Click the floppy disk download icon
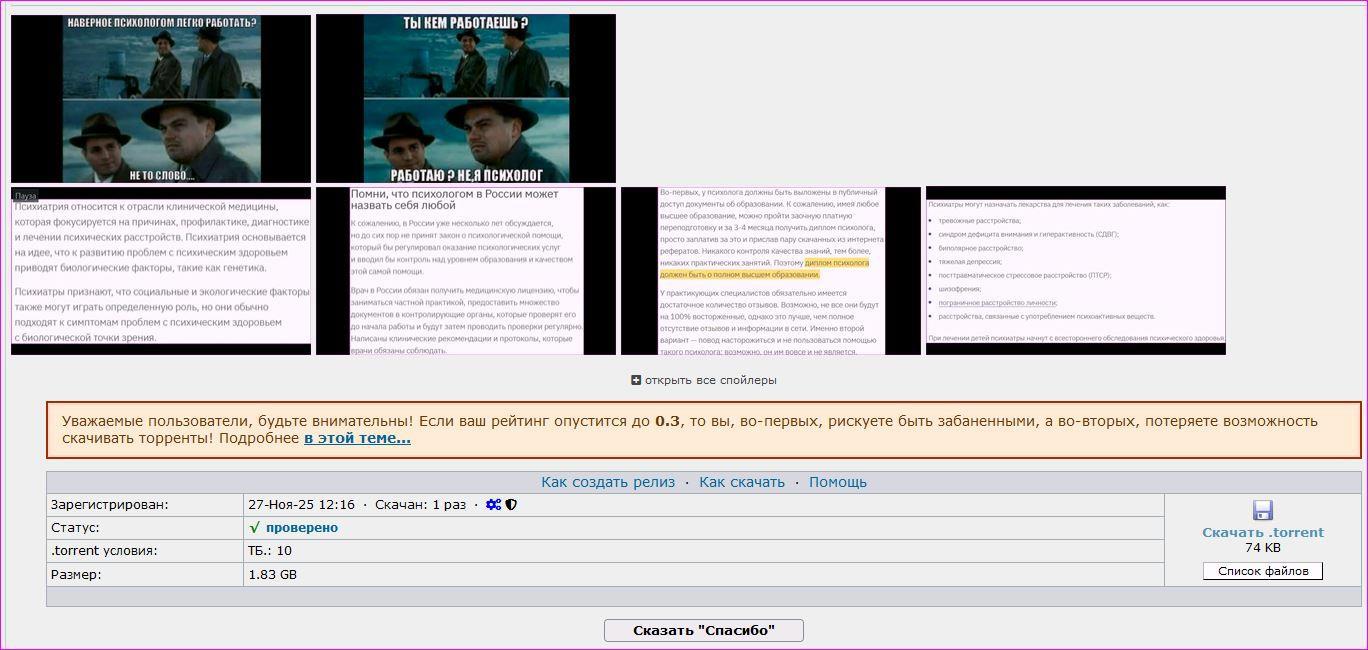Viewport: 1368px width, 650px height. pos(1262,510)
